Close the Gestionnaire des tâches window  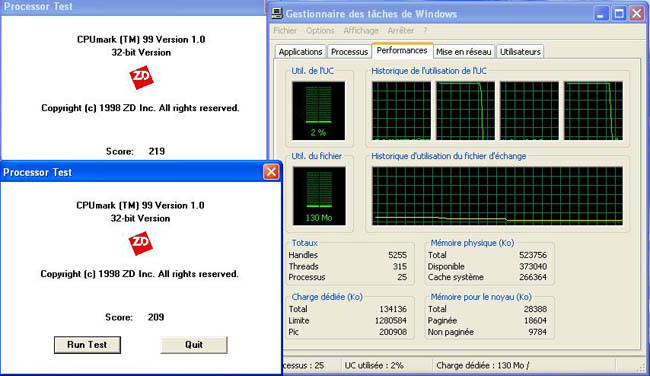637,14
